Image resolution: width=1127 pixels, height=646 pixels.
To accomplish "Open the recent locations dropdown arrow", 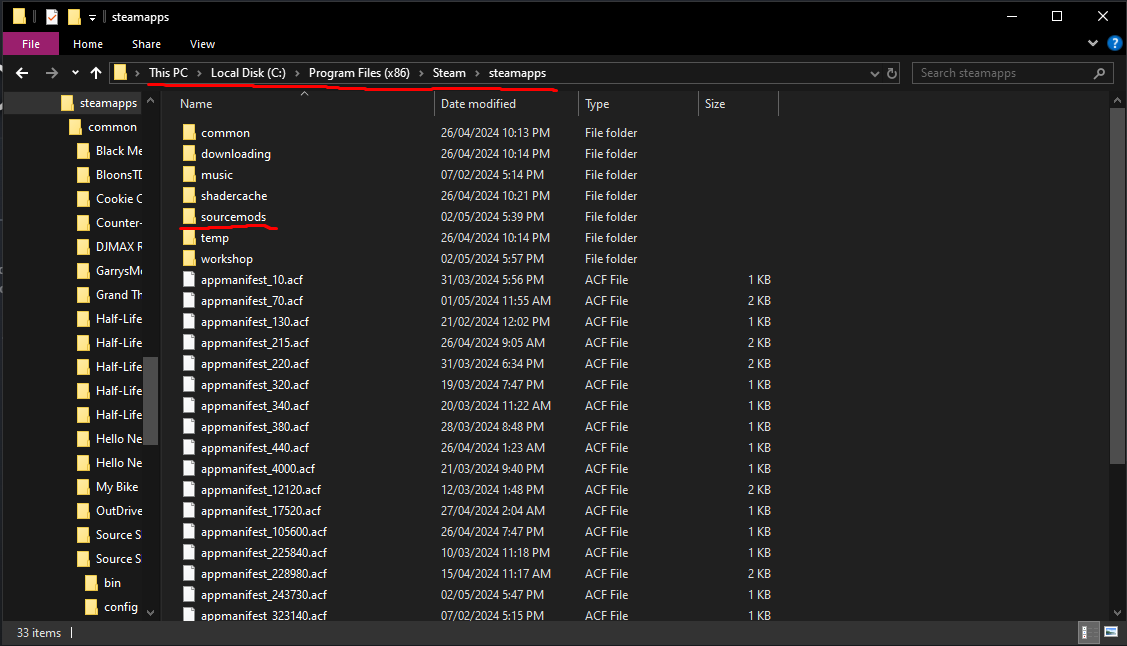I will coord(75,73).
